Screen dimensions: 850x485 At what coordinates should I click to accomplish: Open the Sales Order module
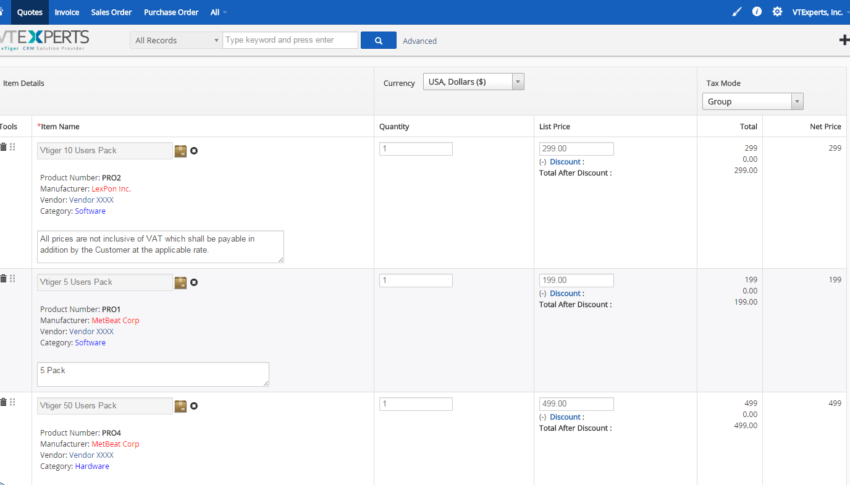[x=111, y=12]
